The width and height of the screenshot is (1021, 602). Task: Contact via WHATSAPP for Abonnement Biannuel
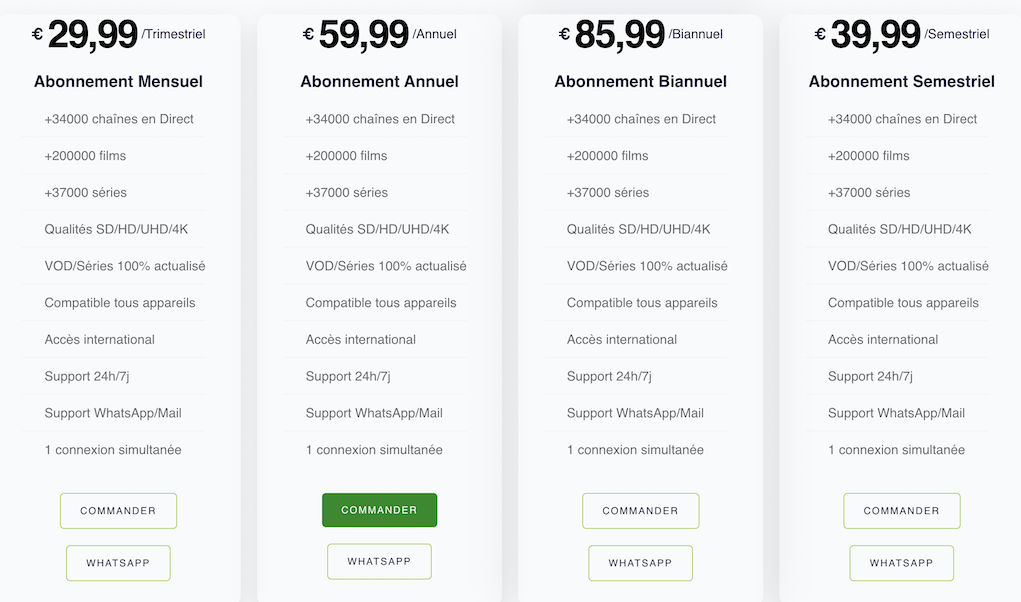[x=640, y=563]
